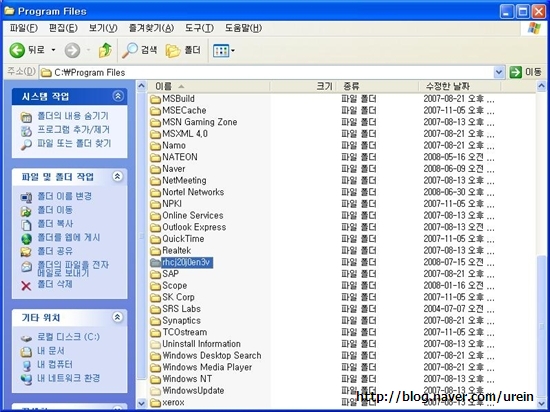Select the MSXML 4.0 folder icon
The image size is (550, 412).
(155, 134)
